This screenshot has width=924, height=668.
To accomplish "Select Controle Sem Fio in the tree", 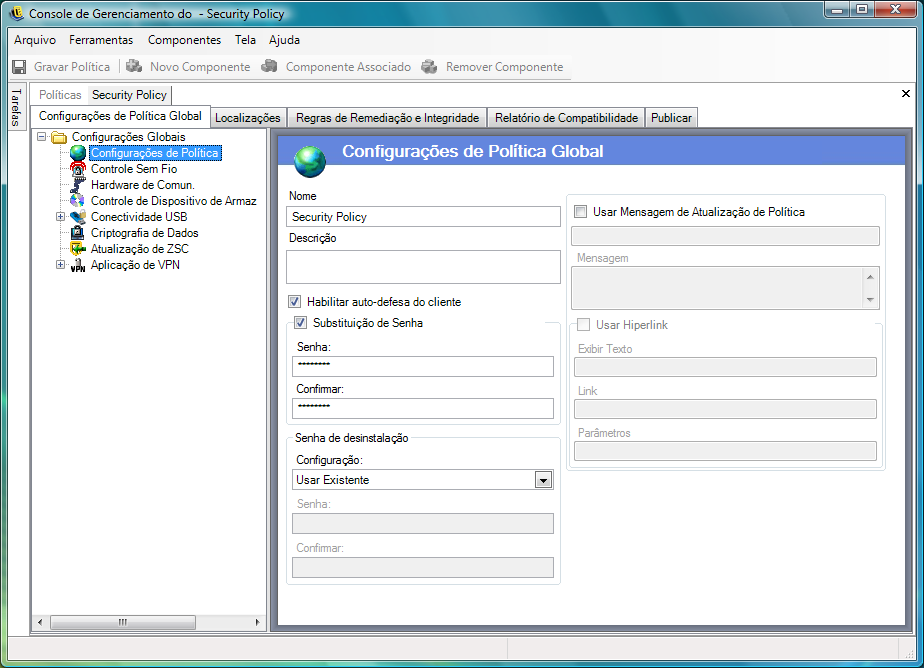I will [134, 169].
